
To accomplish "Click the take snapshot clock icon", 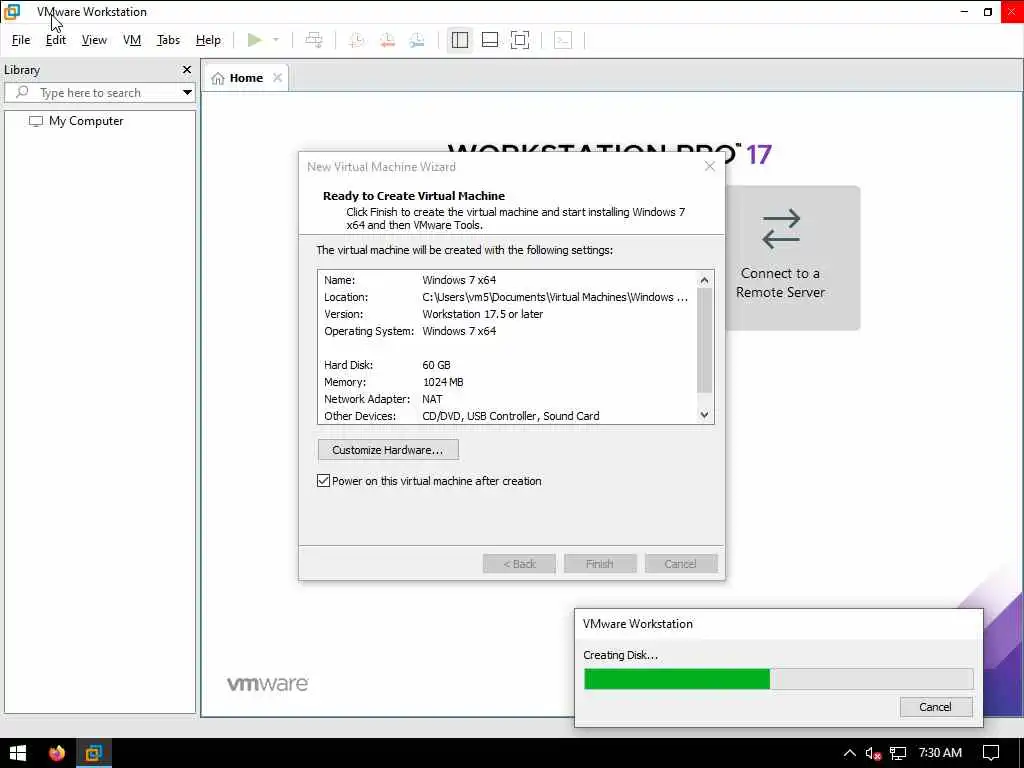I will (x=357, y=40).
